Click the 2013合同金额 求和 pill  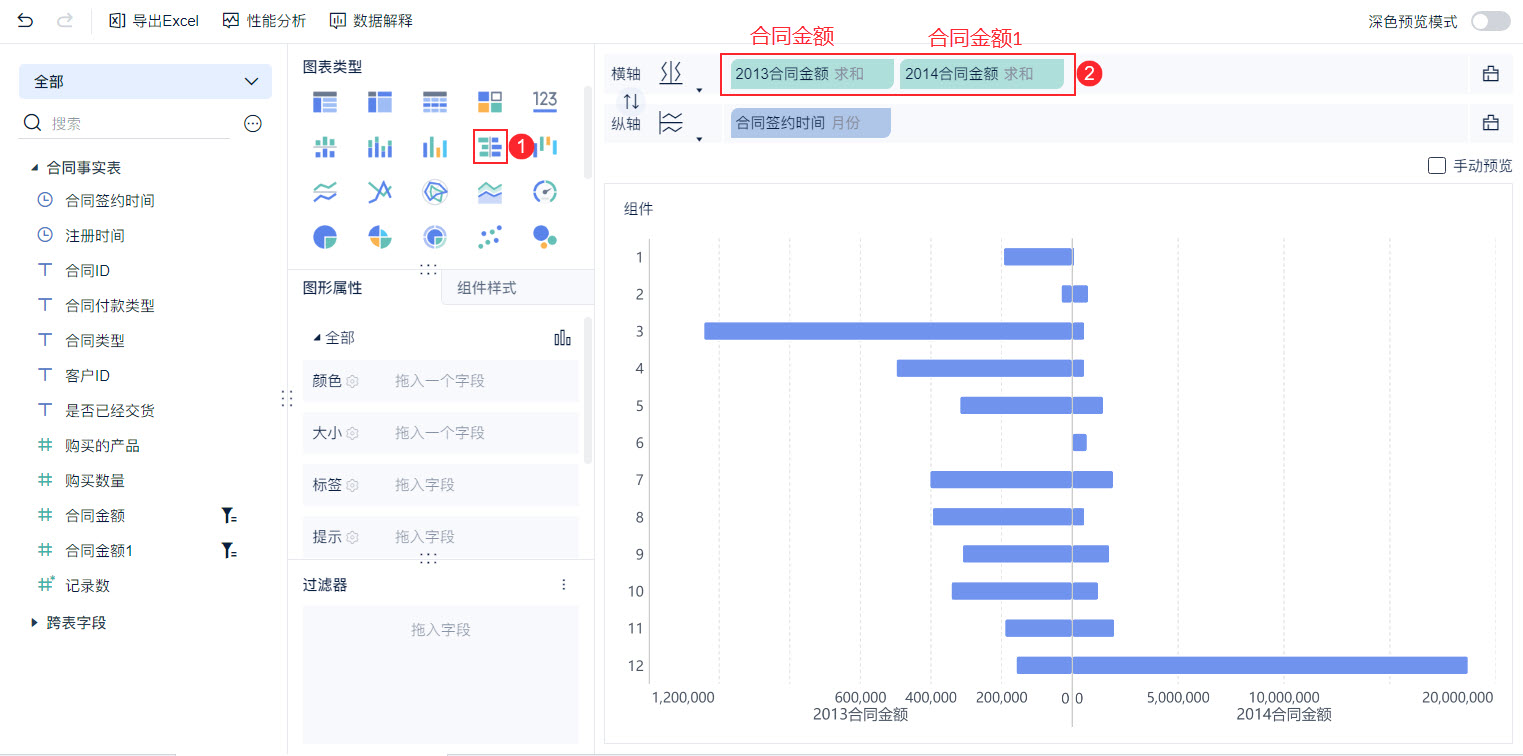coord(812,73)
